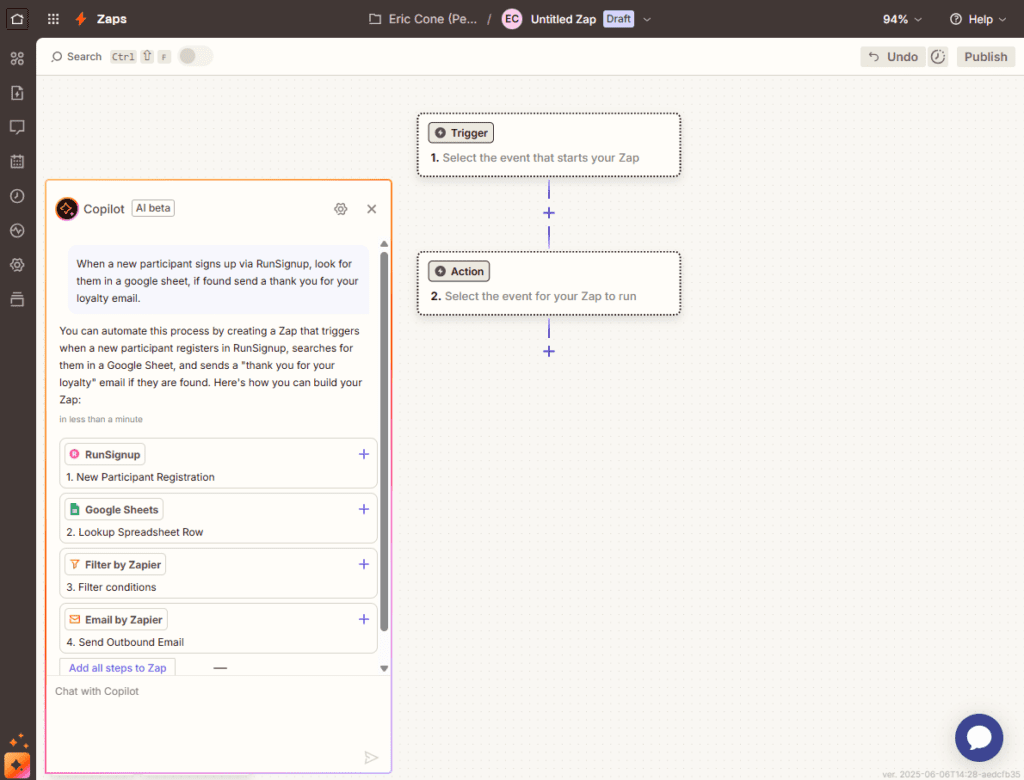The image size is (1024, 780).
Task: Send the Copilot chat message
Action: (x=371, y=757)
